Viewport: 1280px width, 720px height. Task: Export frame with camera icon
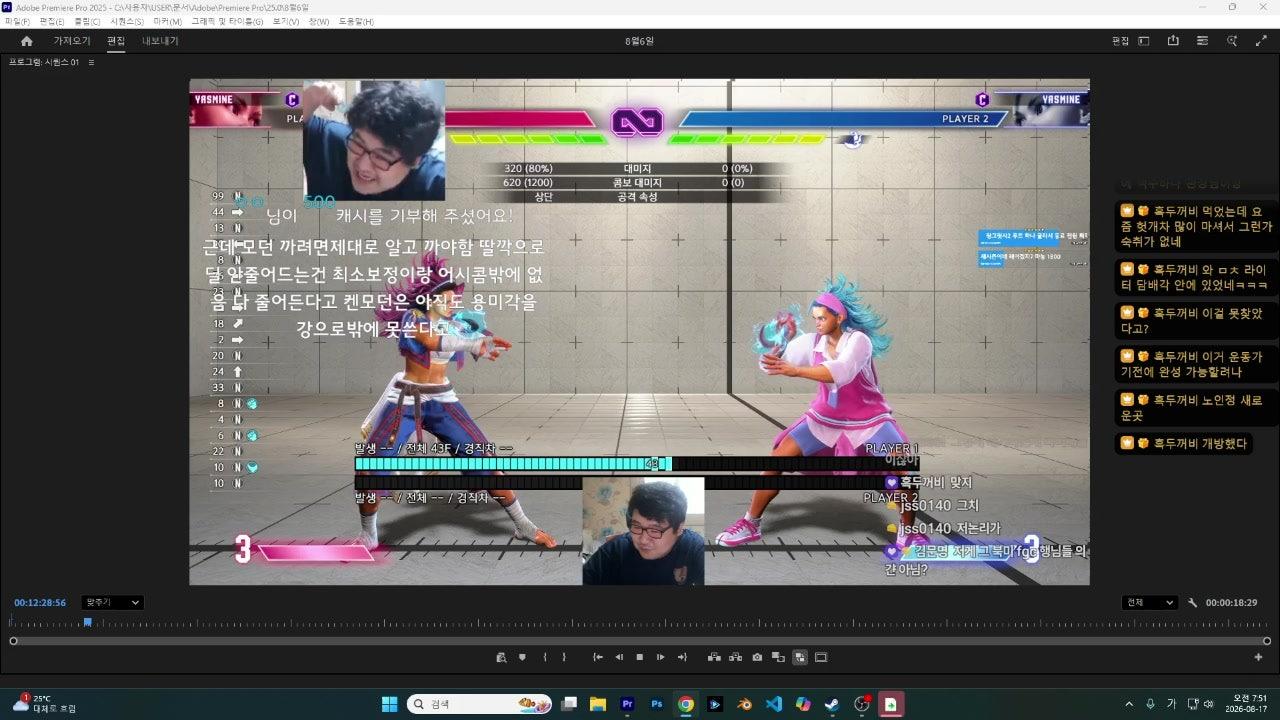point(757,657)
